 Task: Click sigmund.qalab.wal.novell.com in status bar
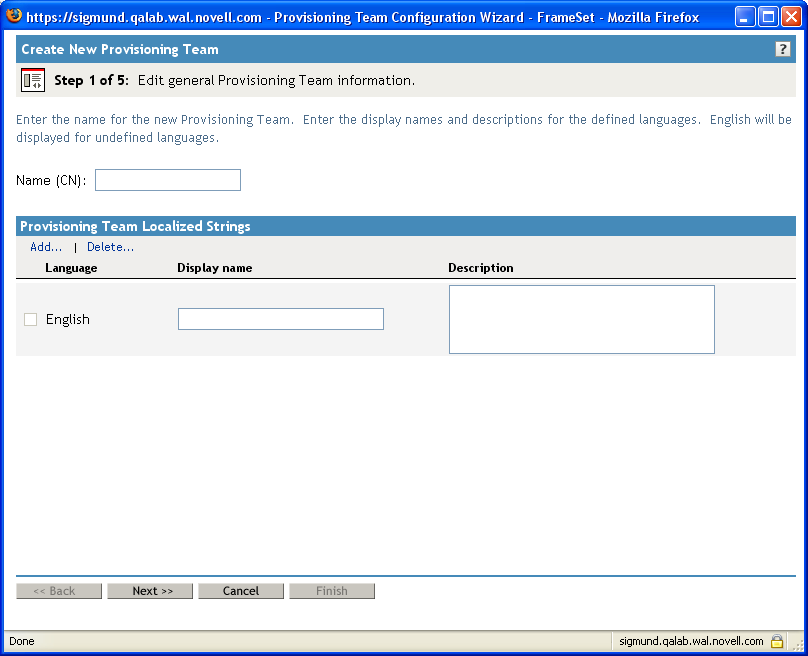click(691, 641)
